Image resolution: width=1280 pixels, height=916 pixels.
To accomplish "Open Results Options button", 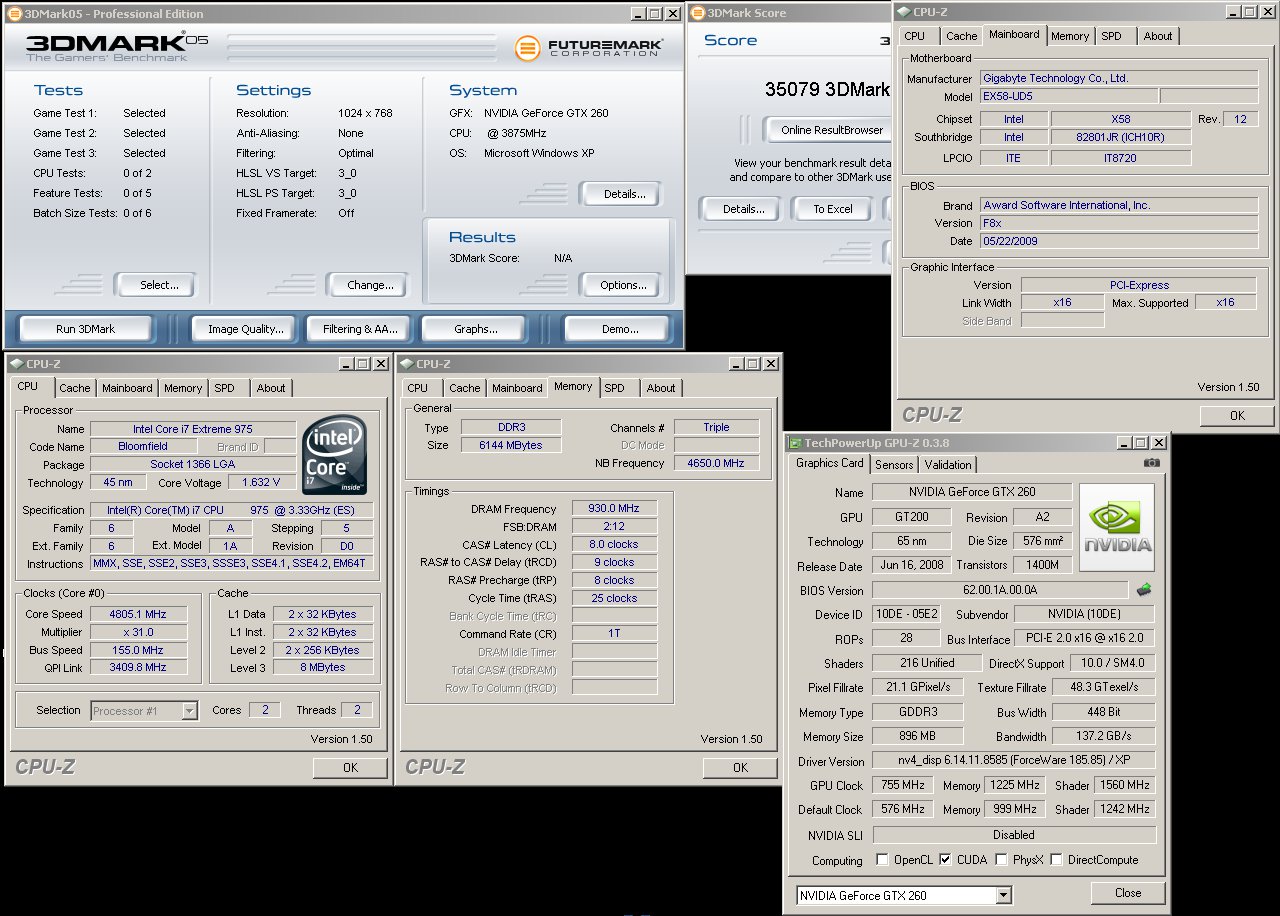I will coord(623,285).
